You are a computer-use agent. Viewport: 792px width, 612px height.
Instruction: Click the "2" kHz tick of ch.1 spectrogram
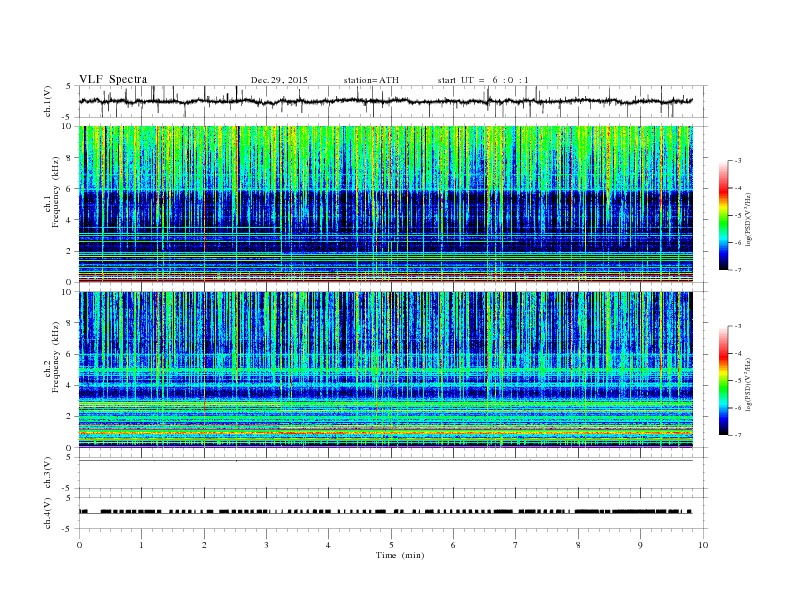click(x=70, y=251)
